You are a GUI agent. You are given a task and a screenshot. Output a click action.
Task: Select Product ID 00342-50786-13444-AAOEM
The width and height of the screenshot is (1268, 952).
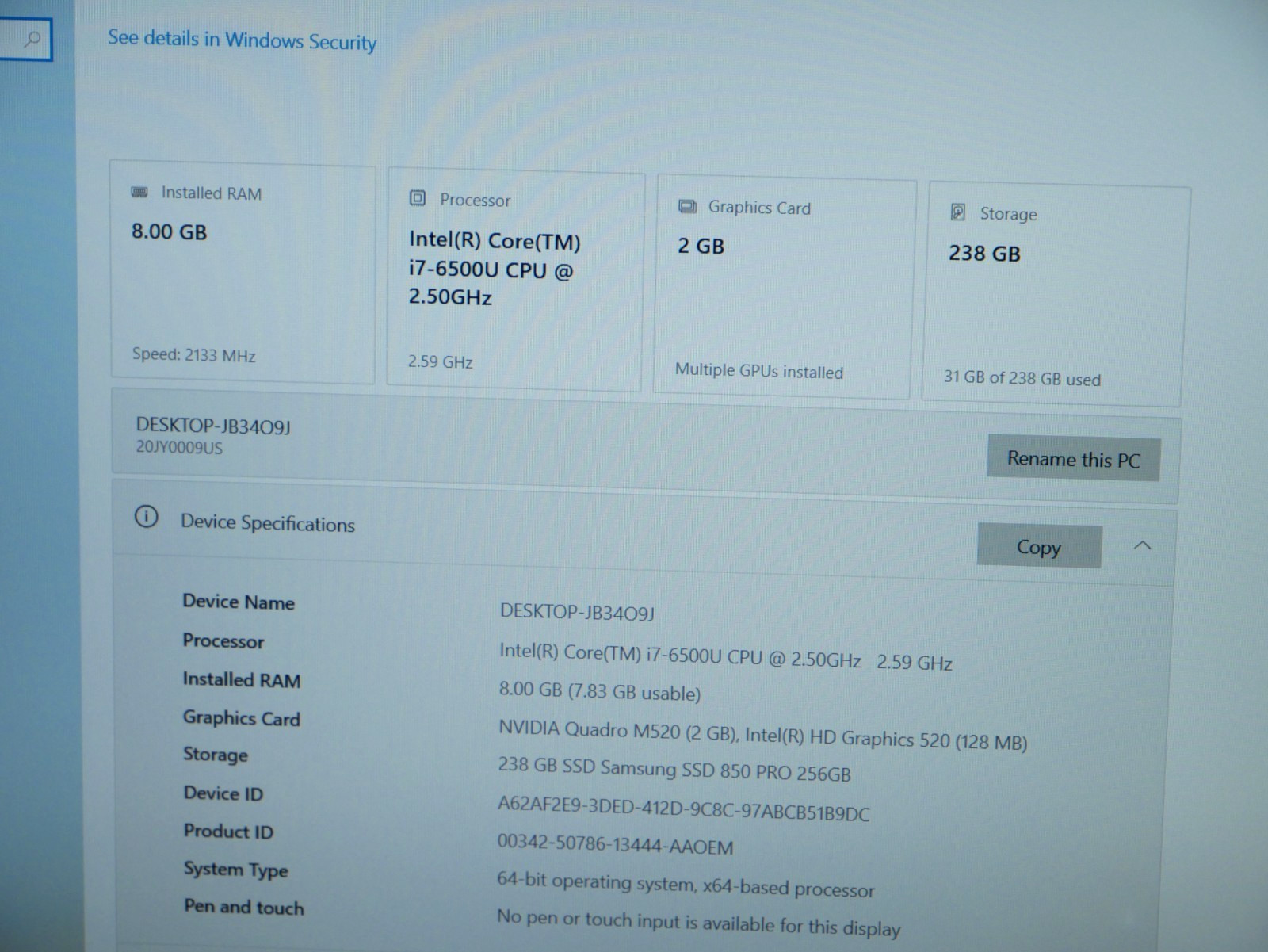click(x=615, y=844)
